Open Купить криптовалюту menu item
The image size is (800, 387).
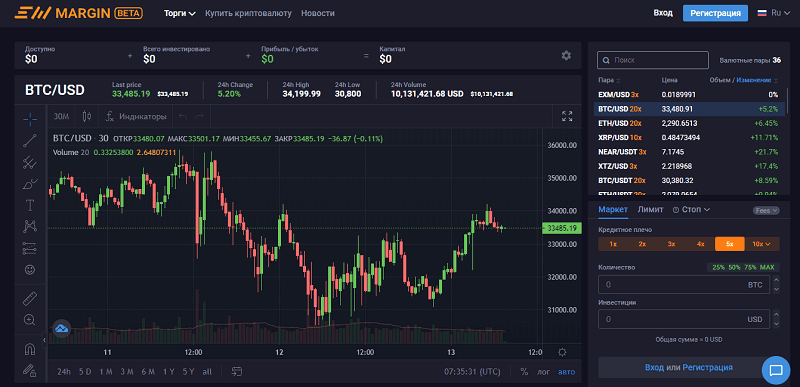point(248,13)
